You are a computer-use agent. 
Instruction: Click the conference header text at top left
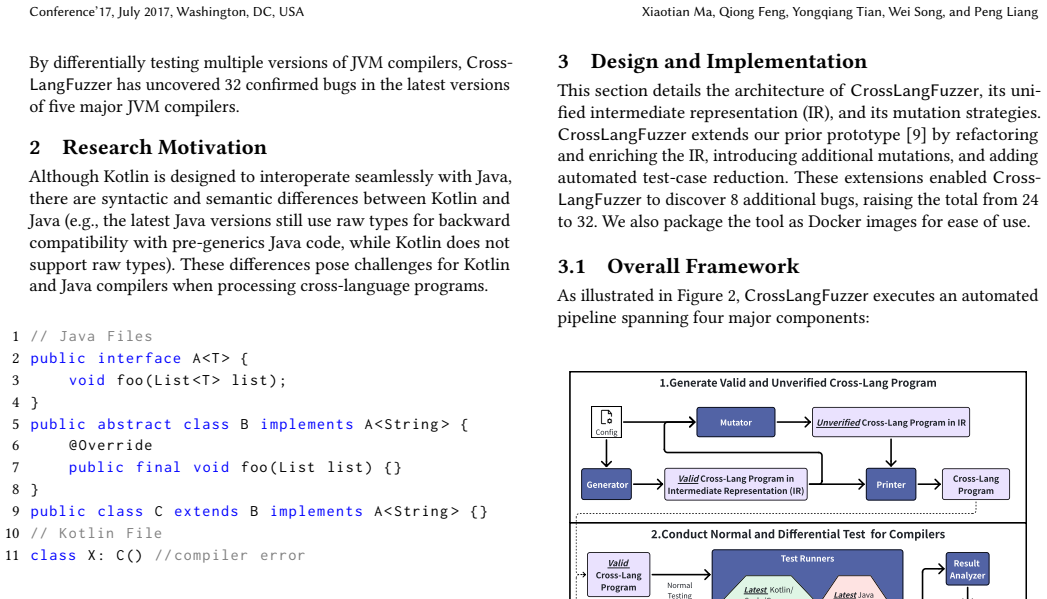[166, 12]
